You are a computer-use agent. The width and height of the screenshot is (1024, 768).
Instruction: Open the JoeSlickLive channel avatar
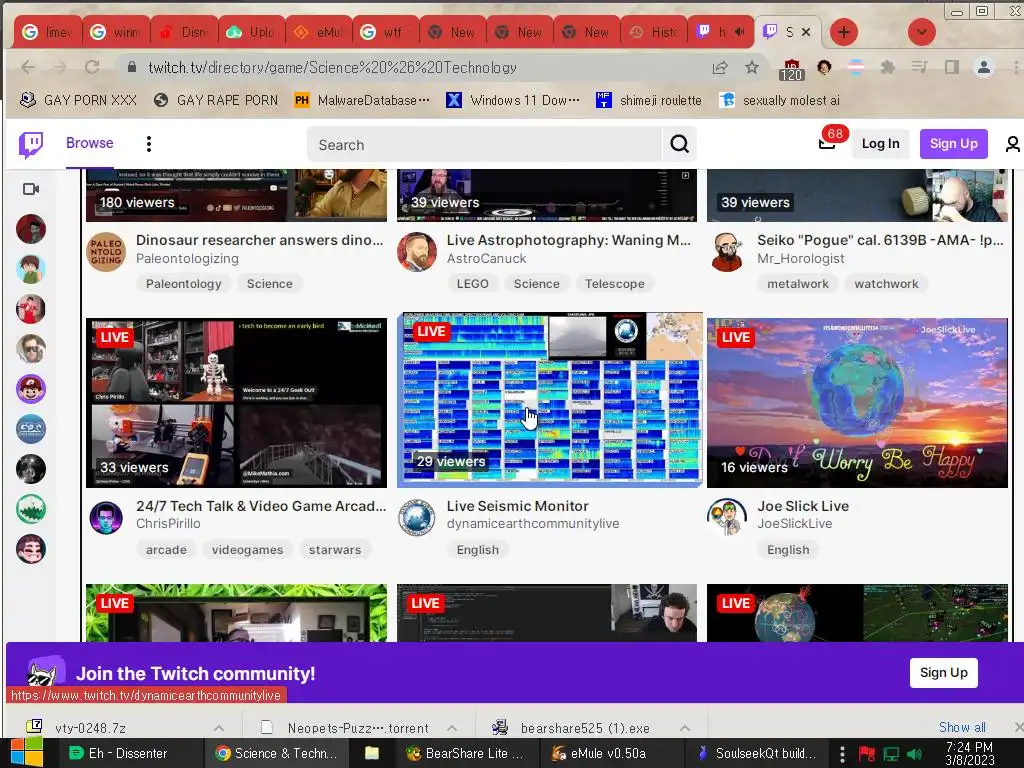727,517
